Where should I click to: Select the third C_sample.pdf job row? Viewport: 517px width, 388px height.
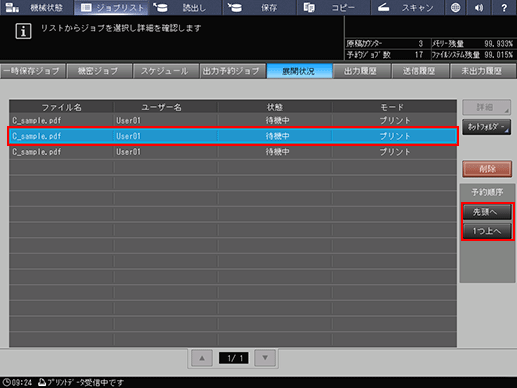[x=233, y=152]
